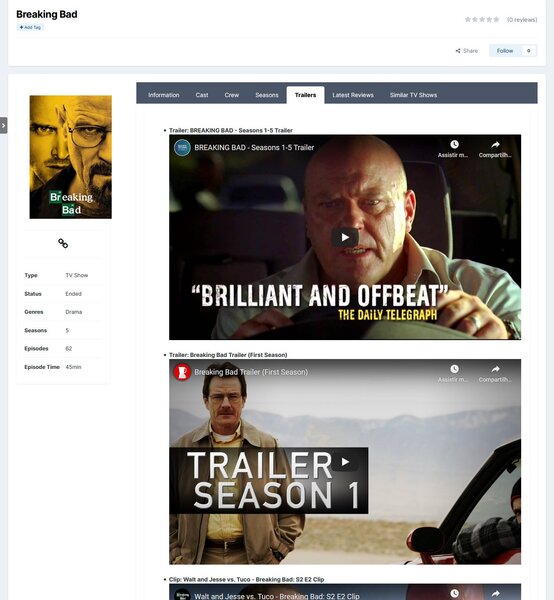Viewport: 554px width, 600px height.
Task: Click Watch Later clock on Seasons 1-5 Trailer
Action: click(x=454, y=144)
